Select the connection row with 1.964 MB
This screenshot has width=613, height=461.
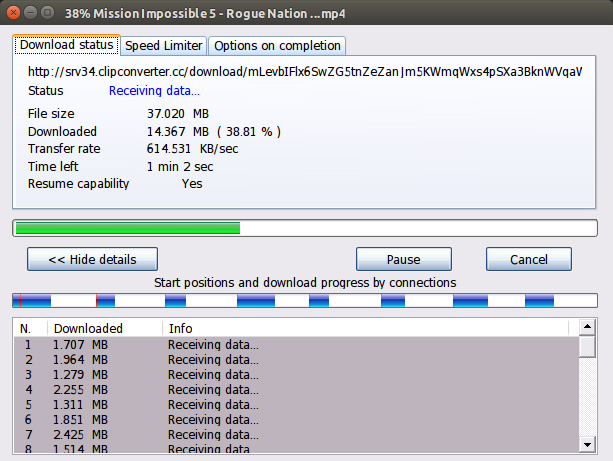[296, 360]
